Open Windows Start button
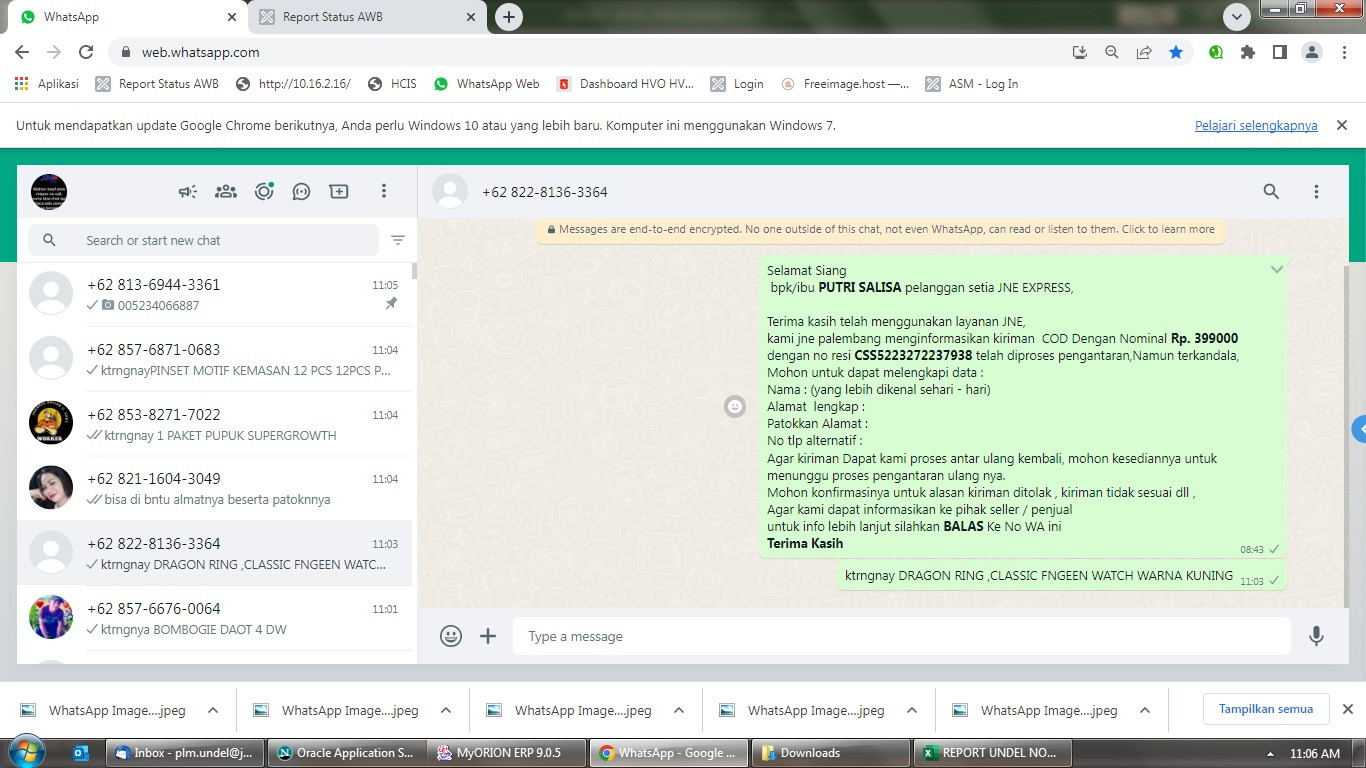1366x768 pixels. [25, 752]
